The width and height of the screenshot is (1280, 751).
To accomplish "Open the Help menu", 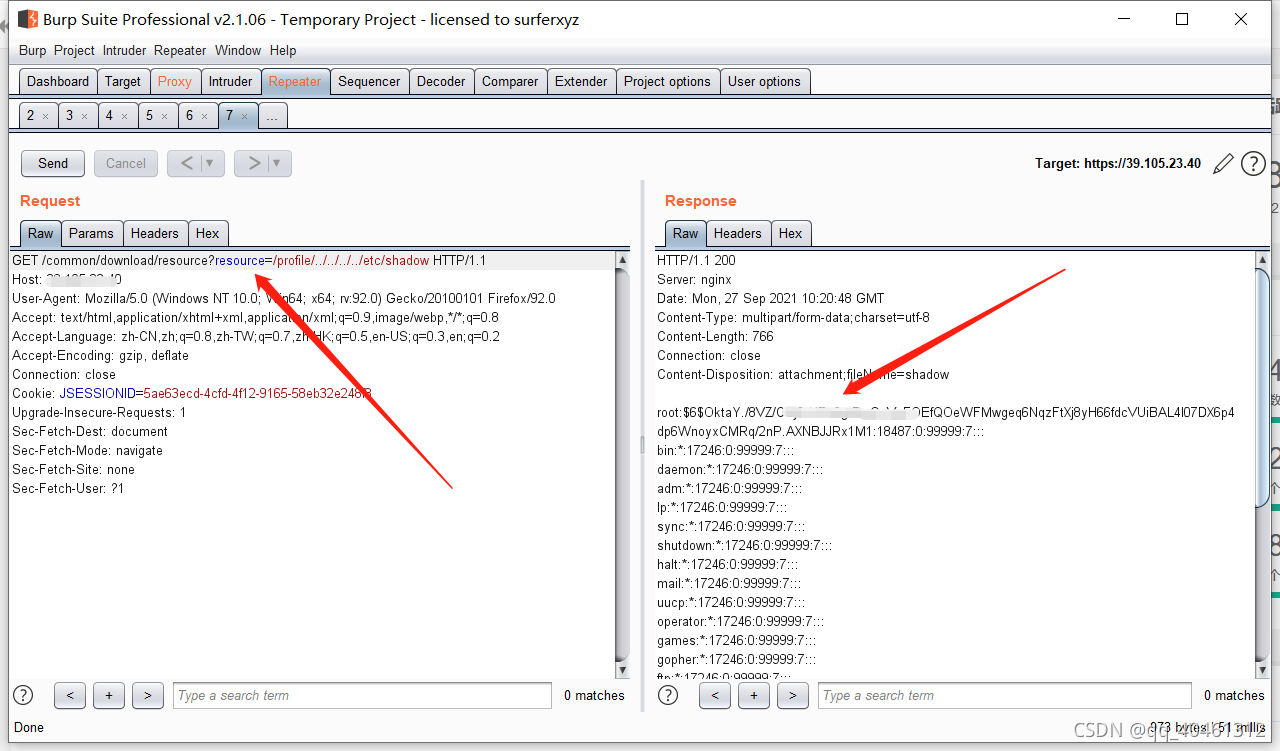I will click(x=283, y=50).
